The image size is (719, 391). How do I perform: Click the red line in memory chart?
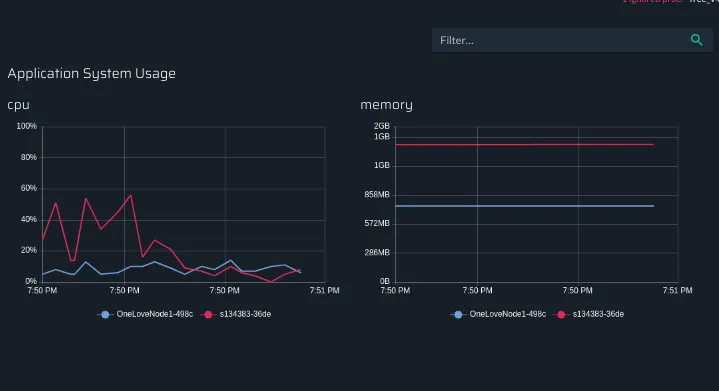click(525, 144)
